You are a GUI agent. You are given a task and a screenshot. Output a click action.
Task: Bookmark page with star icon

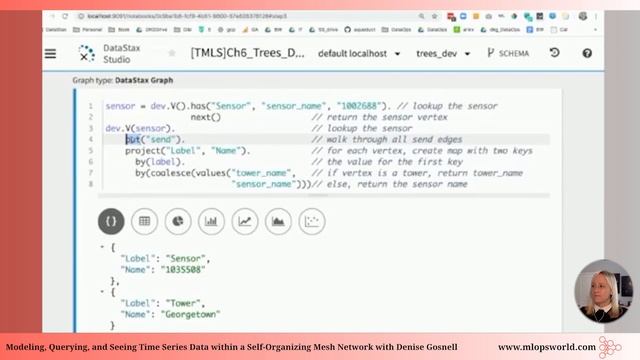point(435,16)
